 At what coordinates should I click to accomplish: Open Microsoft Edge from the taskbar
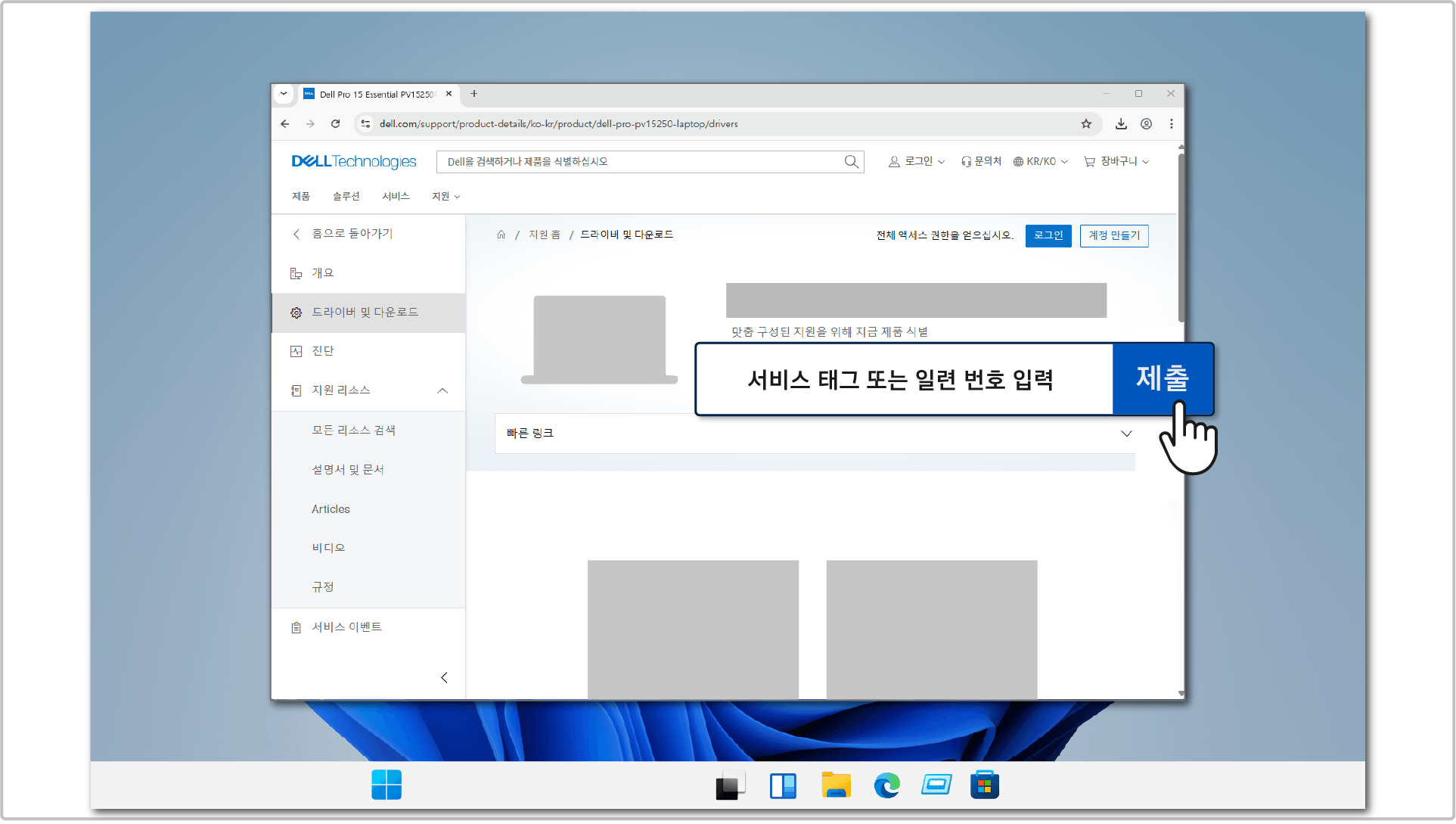[x=886, y=785]
